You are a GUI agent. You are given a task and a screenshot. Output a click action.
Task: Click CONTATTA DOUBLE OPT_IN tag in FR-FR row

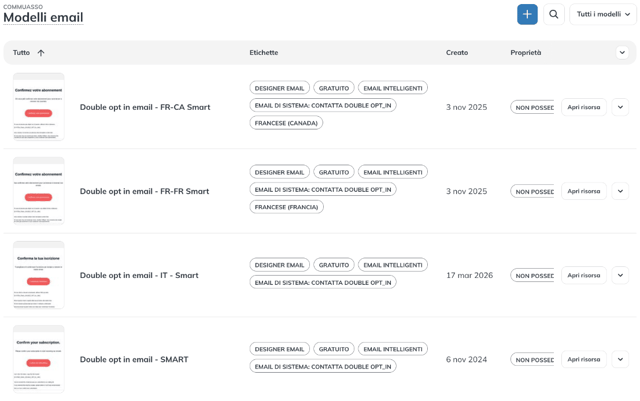(323, 189)
